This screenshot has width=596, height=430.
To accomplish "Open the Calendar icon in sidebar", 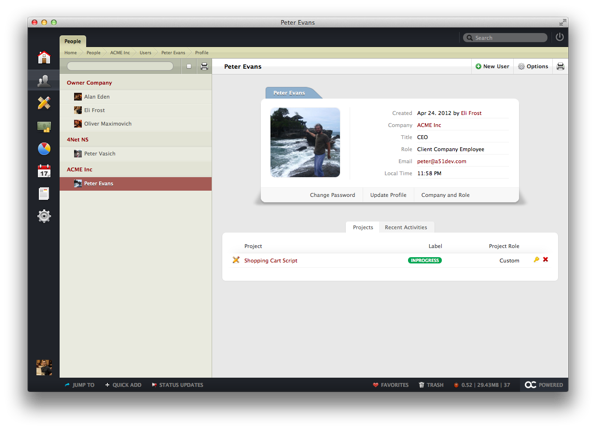I will [44, 171].
